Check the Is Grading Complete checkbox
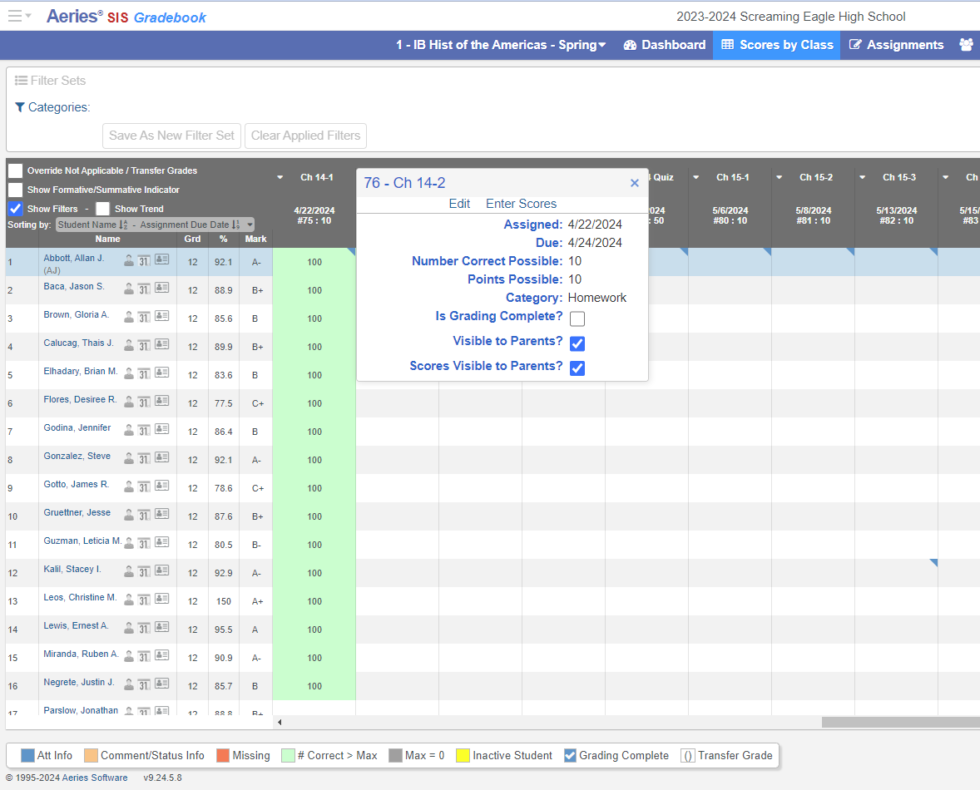 coord(577,319)
